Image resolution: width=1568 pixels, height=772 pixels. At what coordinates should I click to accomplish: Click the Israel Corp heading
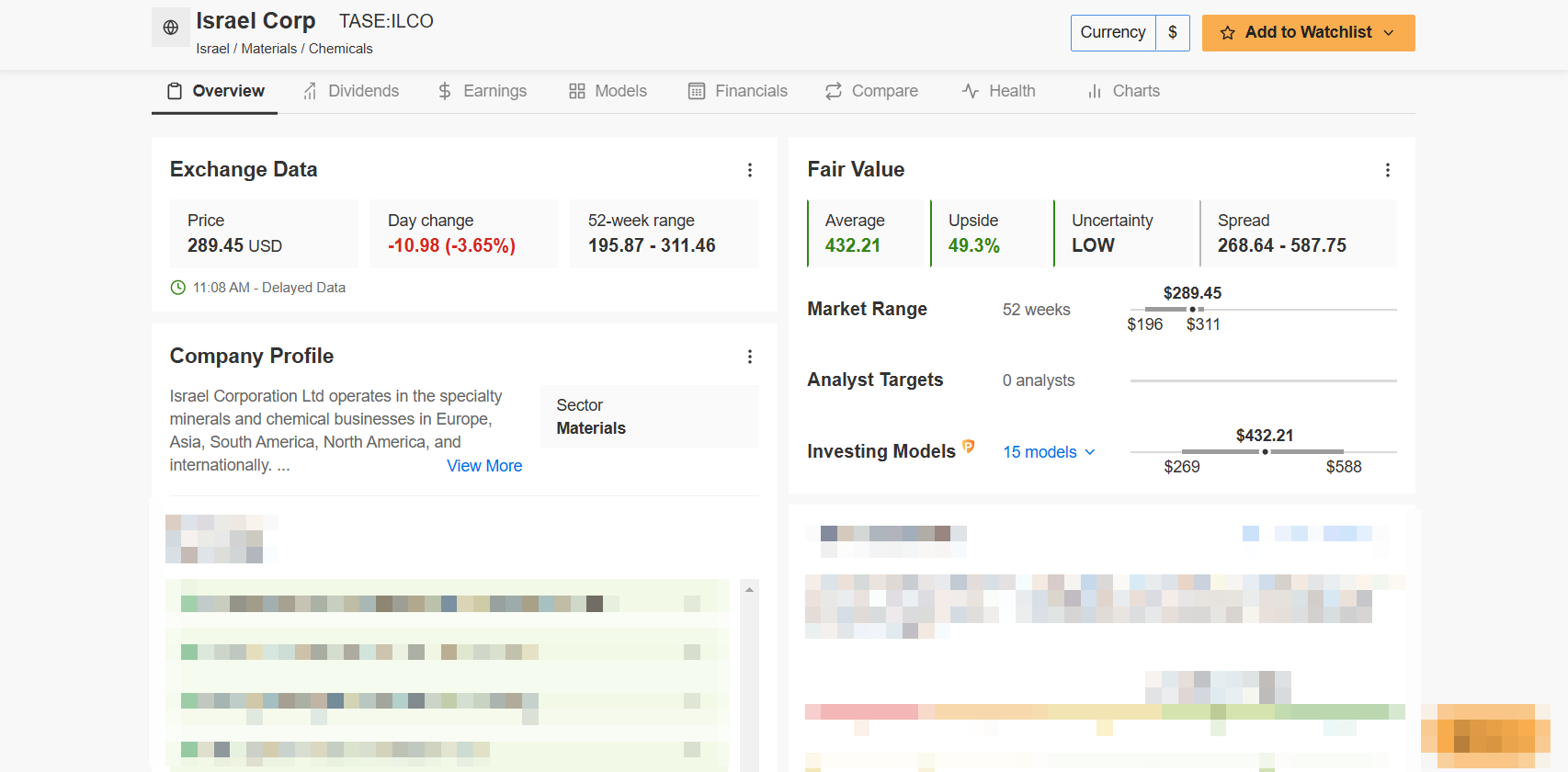point(256,20)
